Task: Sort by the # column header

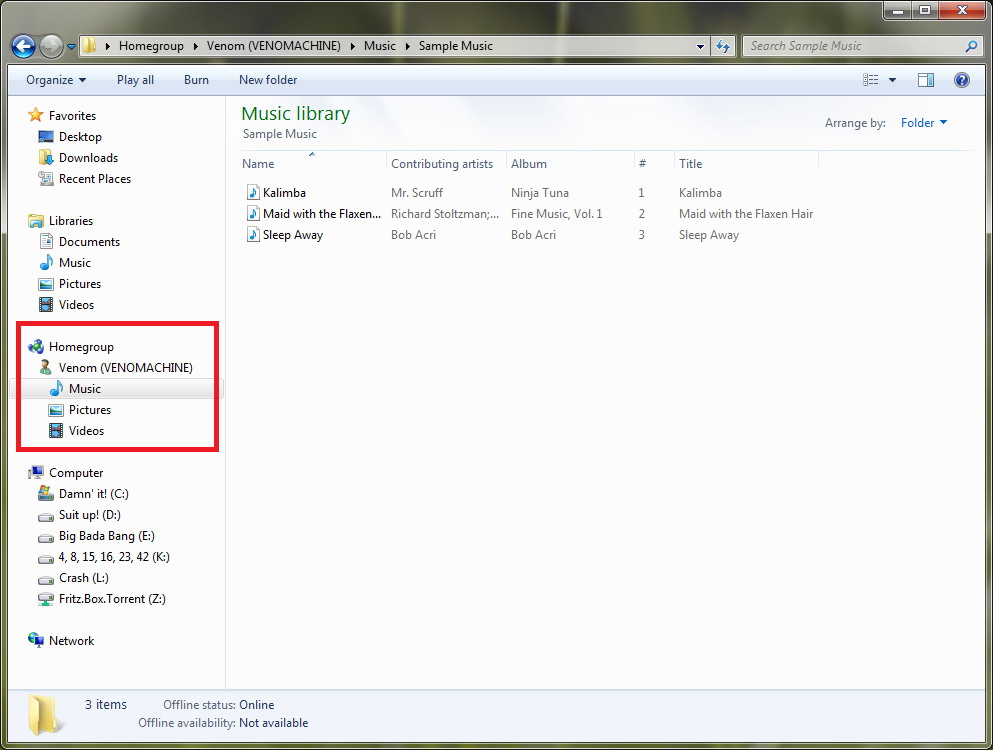Action: point(642,163)
